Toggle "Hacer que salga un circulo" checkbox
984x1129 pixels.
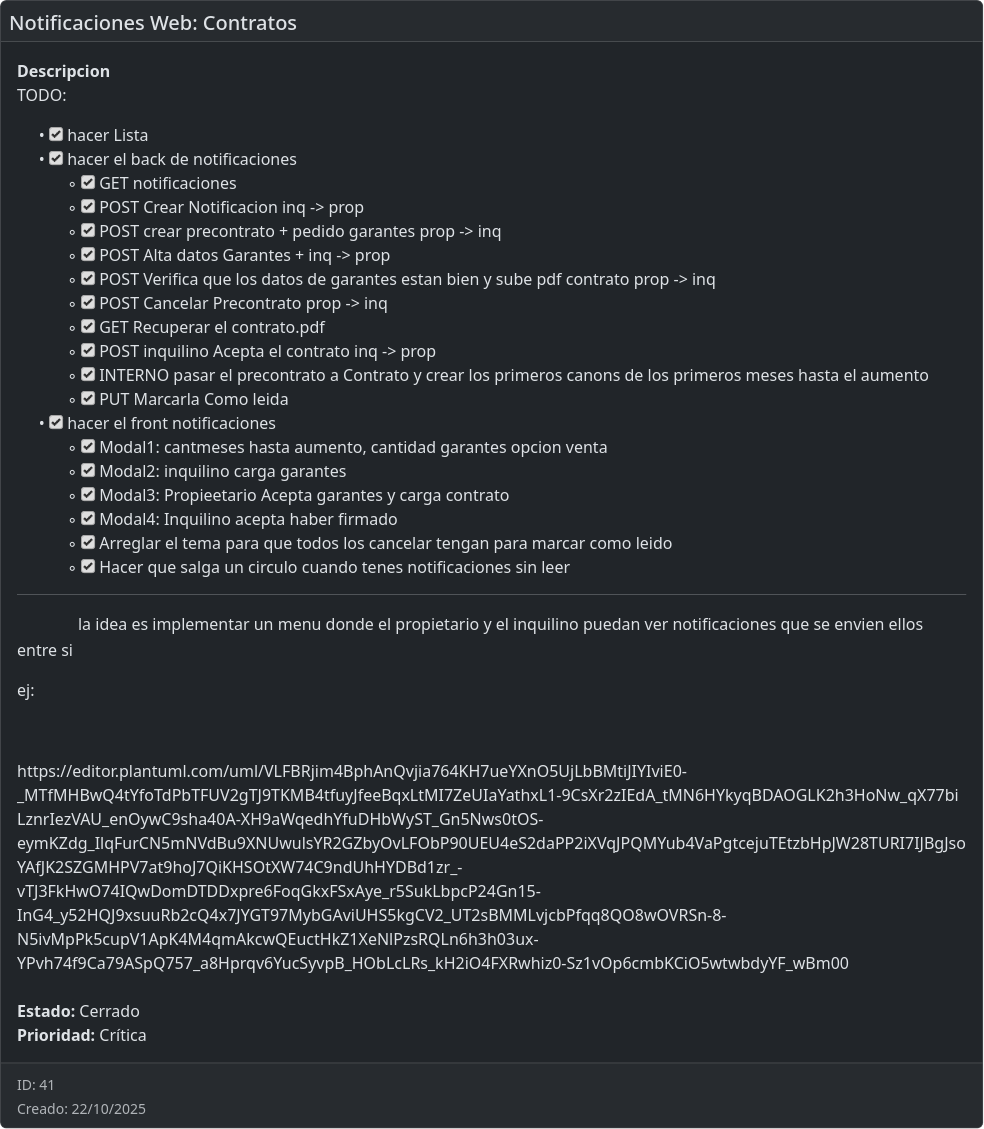(x=88, y=566)
